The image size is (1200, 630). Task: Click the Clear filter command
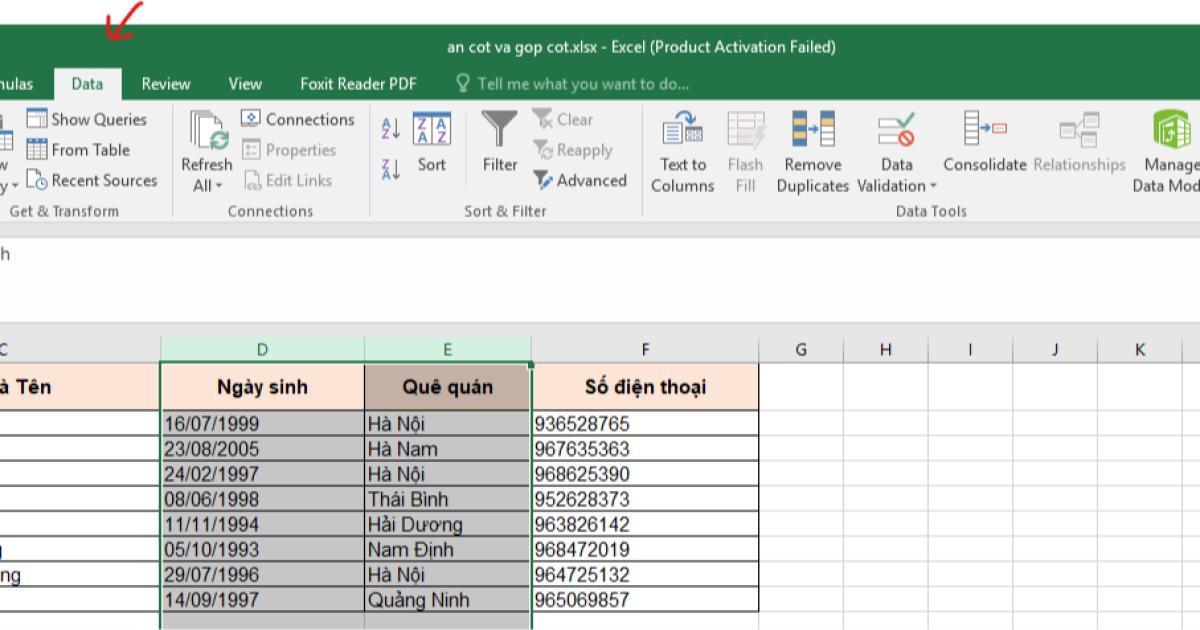[x=566, y=119]
